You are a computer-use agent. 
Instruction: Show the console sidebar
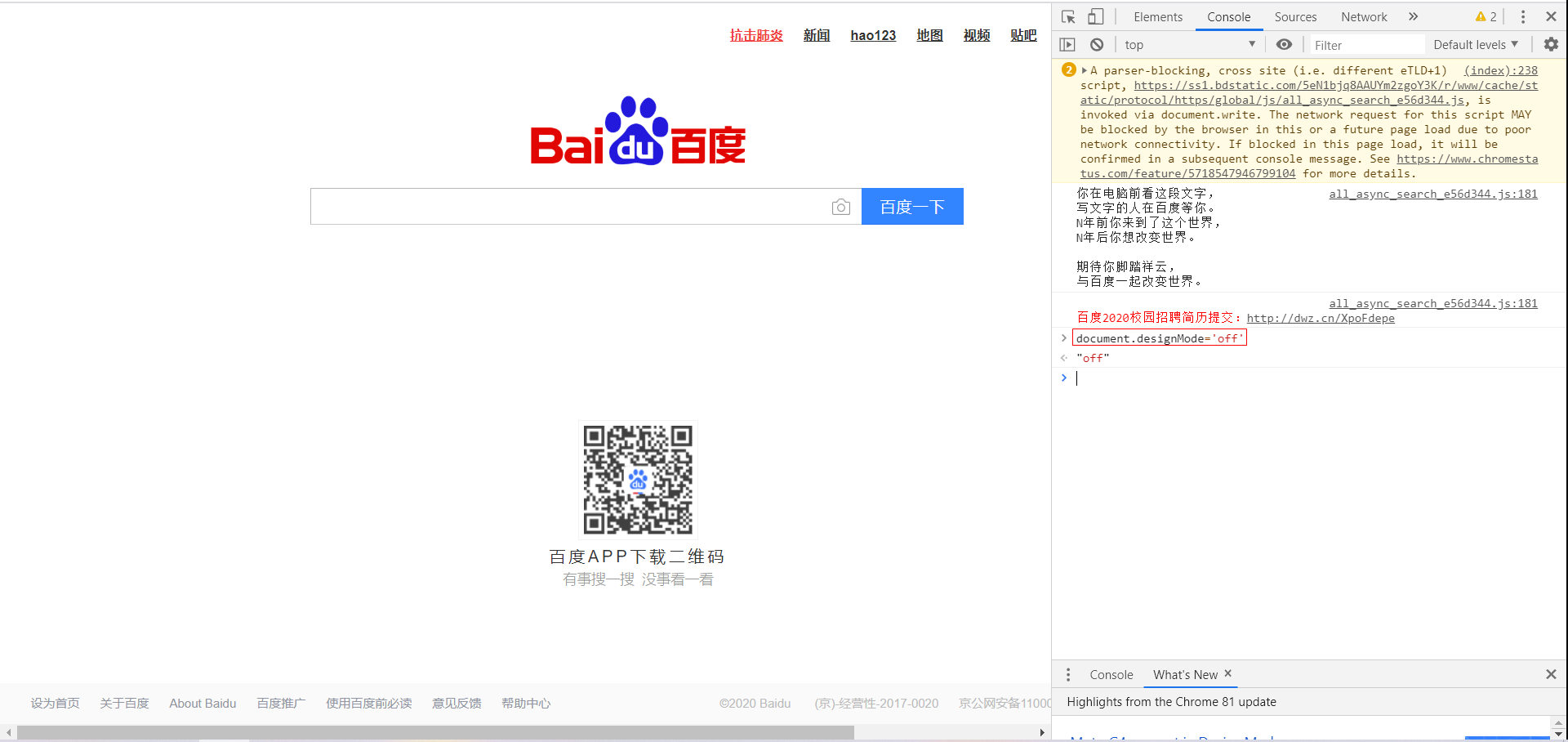[x=1067, y=44]
